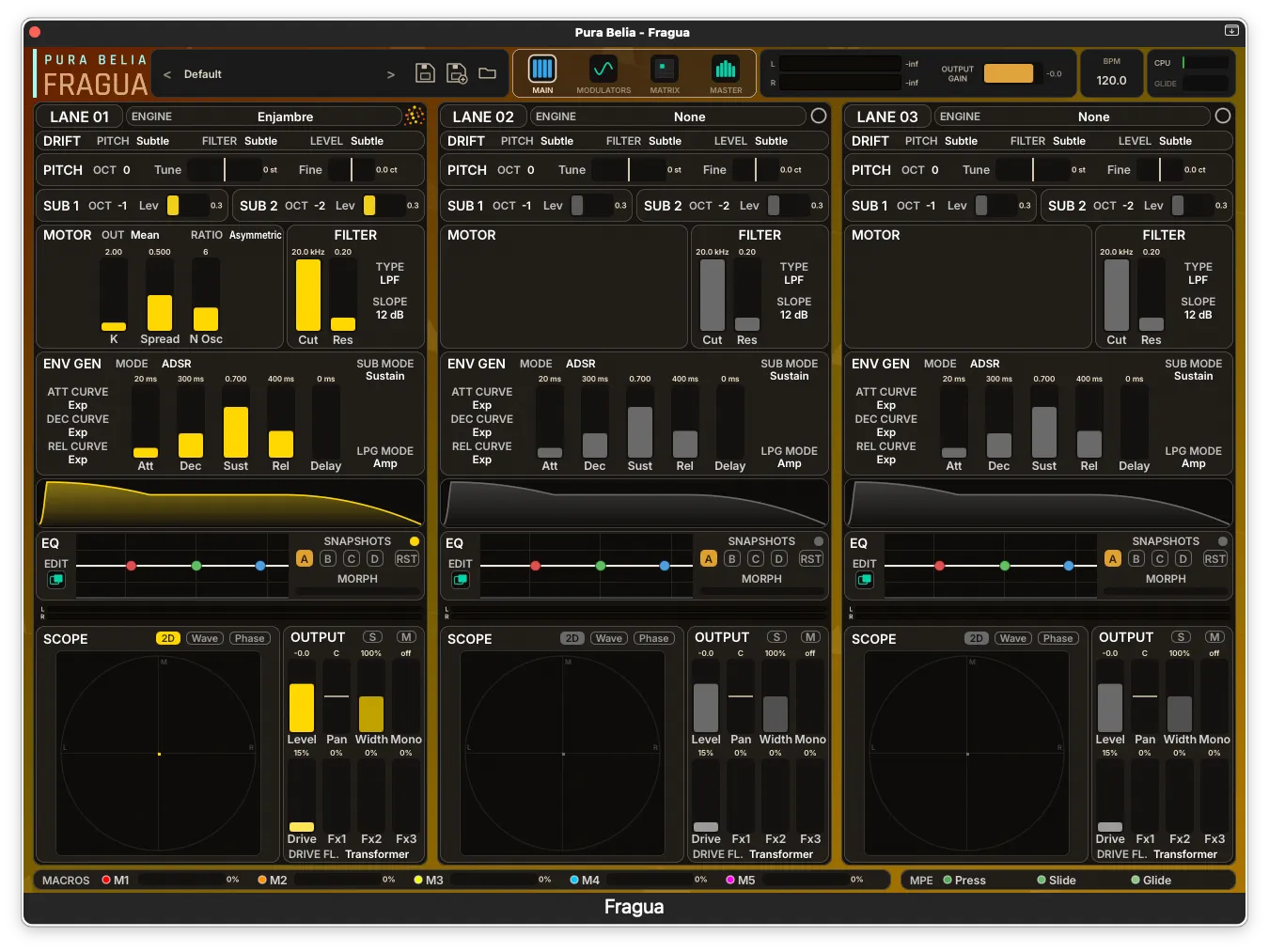Toggle Solo on Lane 02 output
The height and width of the screenshot is (952, 1269).
point(776,637)
